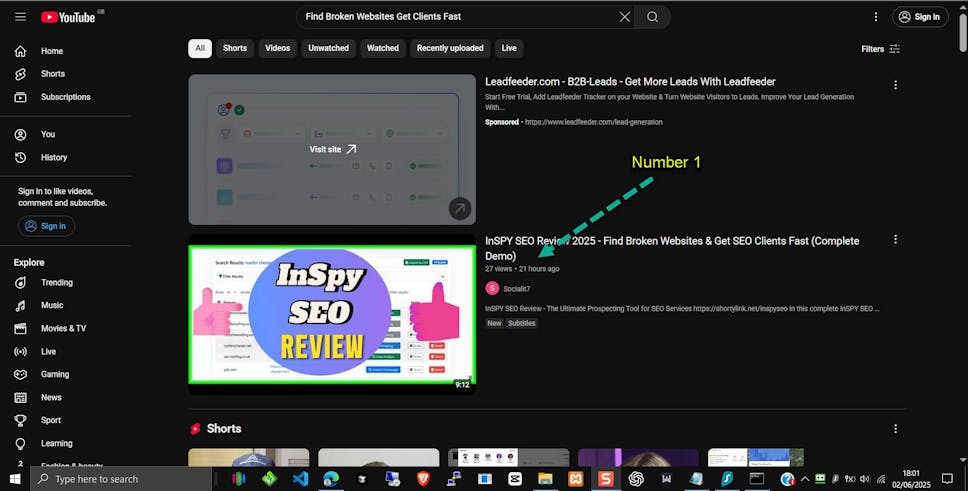Click the Windows taskbar search field

click(120, 479)
